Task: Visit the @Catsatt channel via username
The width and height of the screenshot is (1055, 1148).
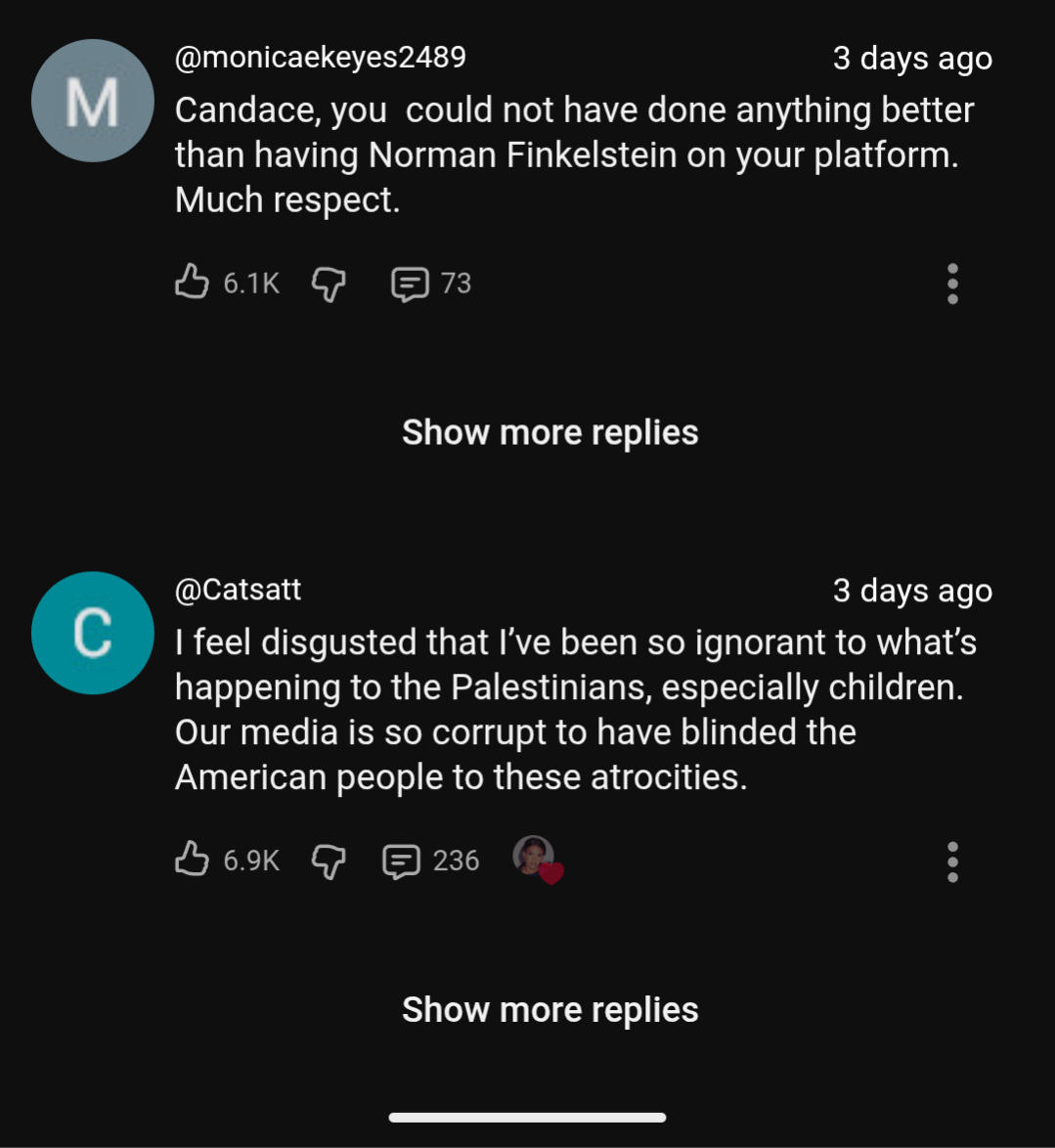Action: 238,589
